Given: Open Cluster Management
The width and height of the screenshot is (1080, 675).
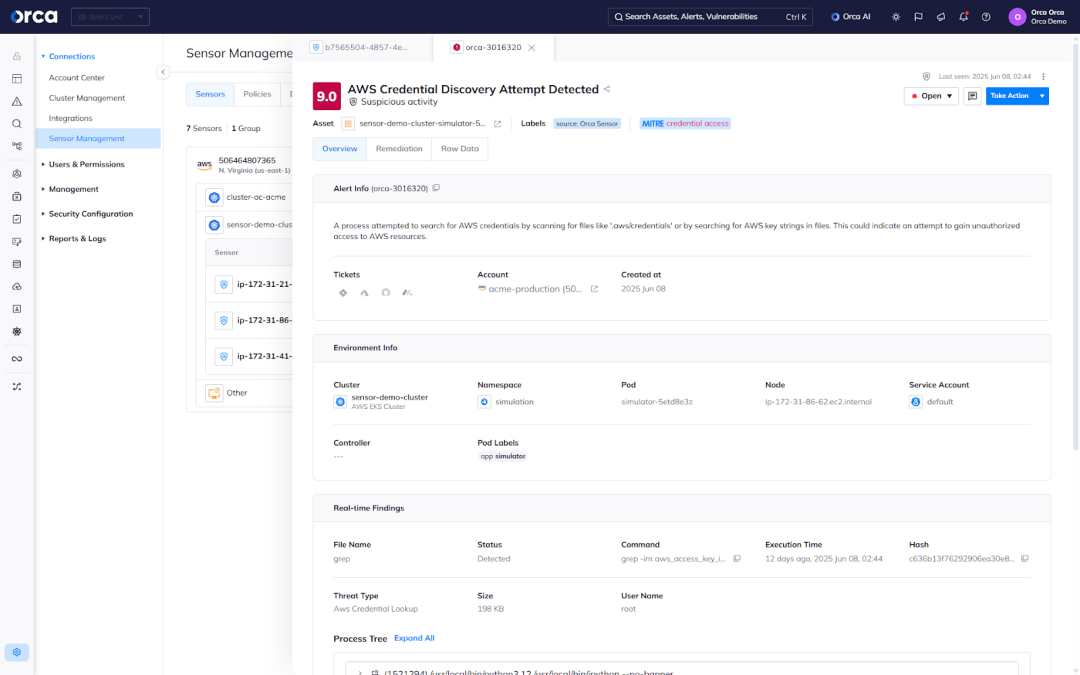Looking at the screenshot, I should [x=87, y=98].
